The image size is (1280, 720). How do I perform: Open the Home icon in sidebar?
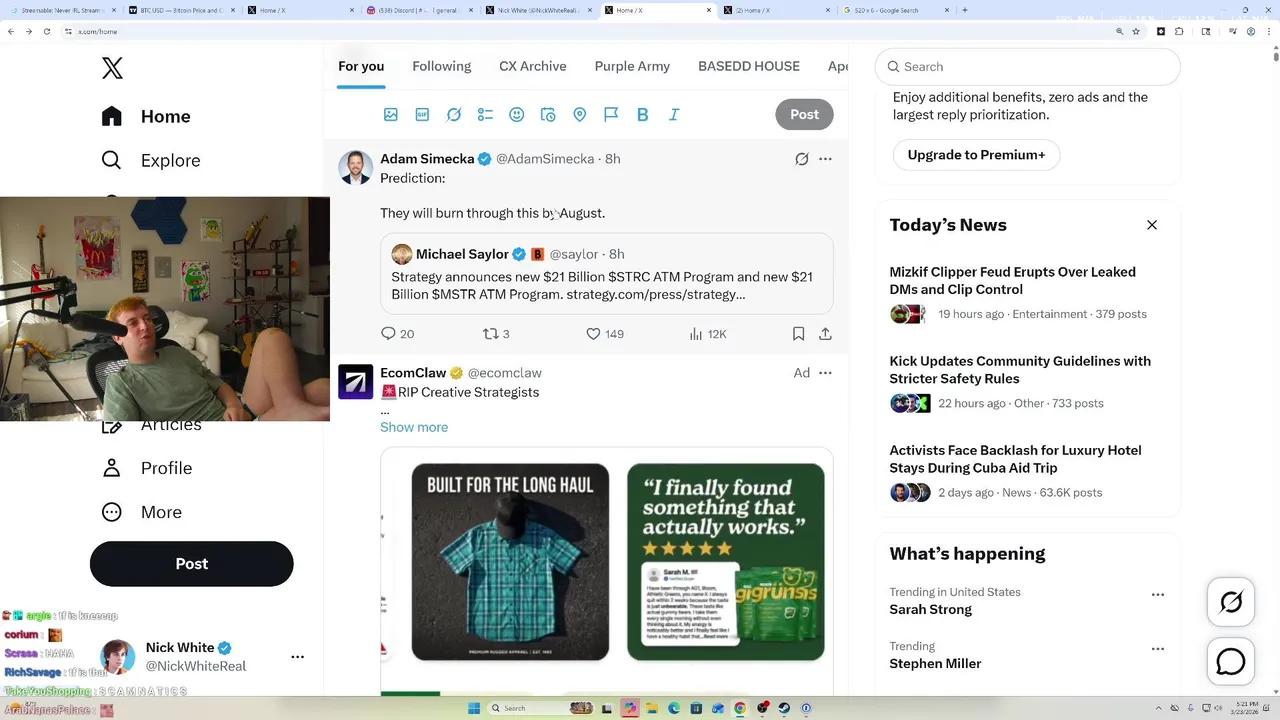112,116
